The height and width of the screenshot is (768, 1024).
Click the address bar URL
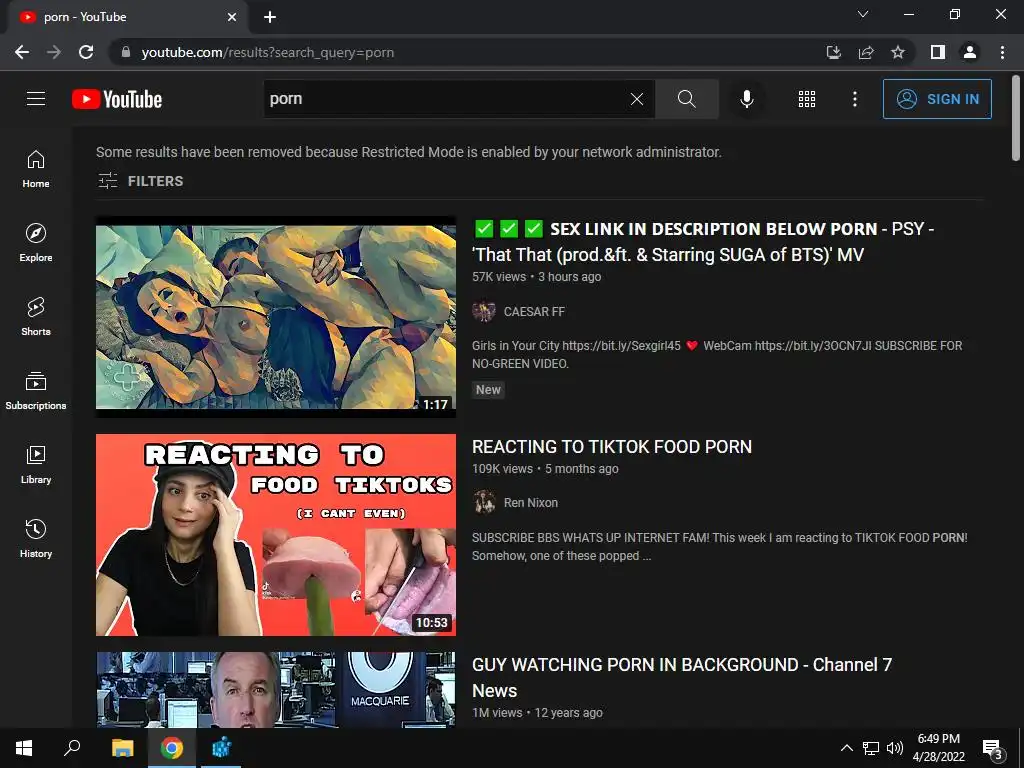click(x=268, y=52)
